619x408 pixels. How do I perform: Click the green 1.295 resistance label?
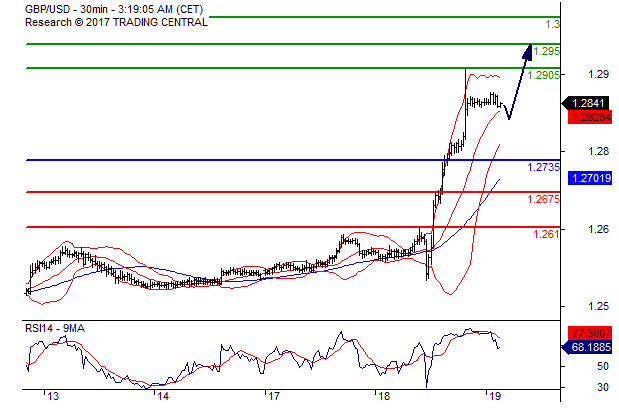[x=546, y=51]
